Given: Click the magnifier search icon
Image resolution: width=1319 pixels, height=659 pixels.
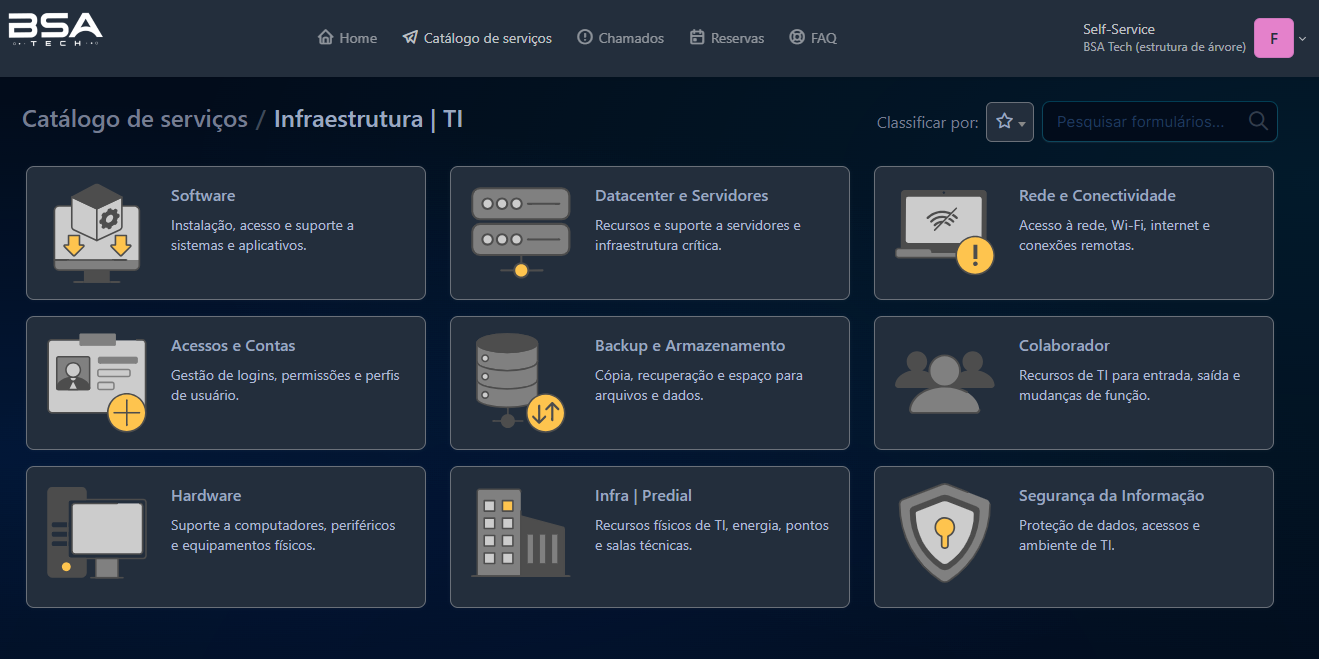Looking at the screenshot, I should tap(1258, 122).
